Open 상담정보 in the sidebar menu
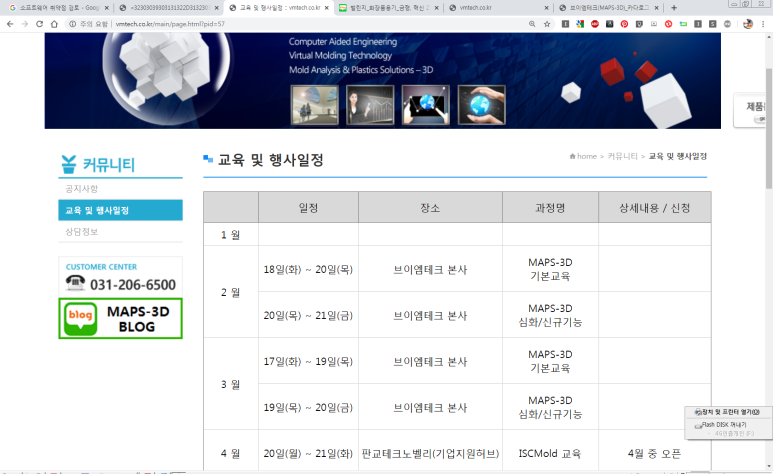This screenshot has height=474, width=773. pos(81,231)
